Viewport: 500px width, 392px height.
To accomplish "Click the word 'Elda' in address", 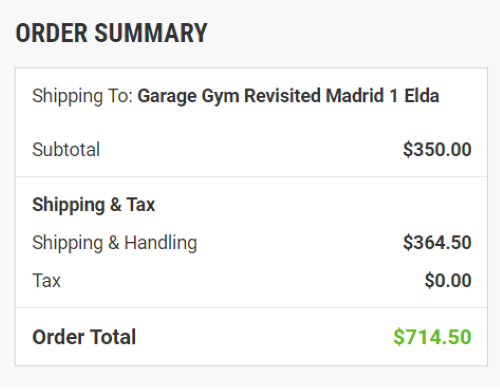I will point(422,96).
